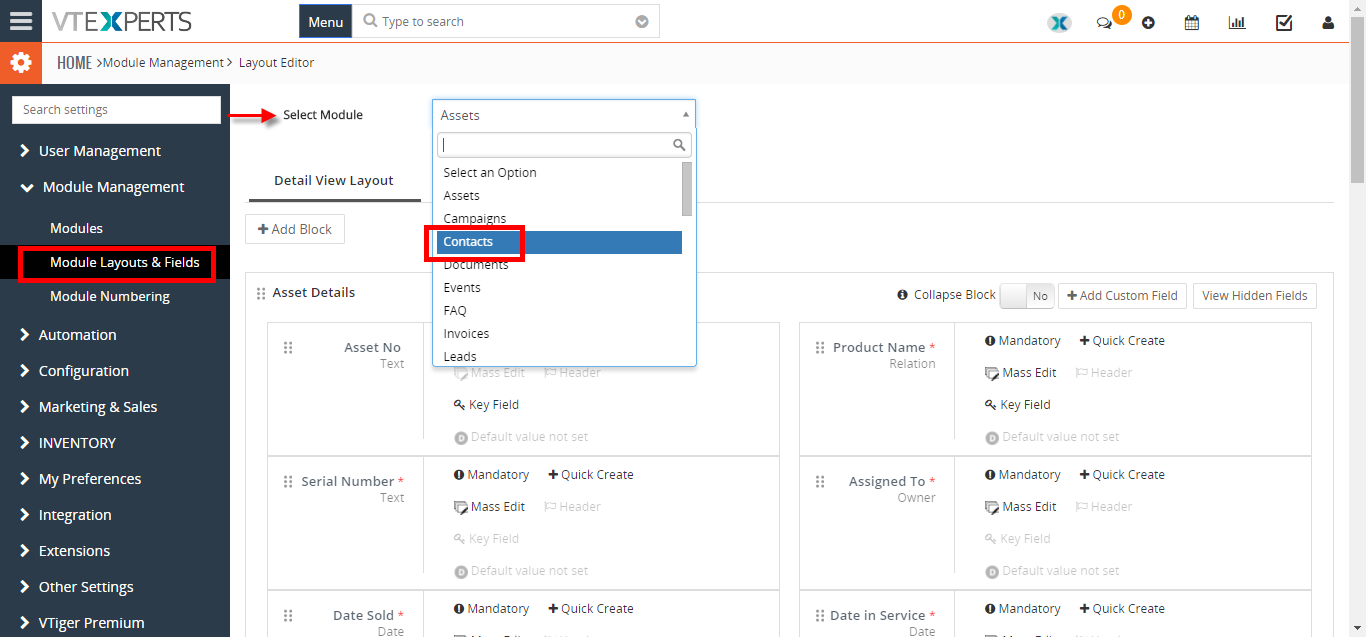
Task: Grab the Serial Number field drag handle
Action: pyautogui.click(x=288, y=482)
